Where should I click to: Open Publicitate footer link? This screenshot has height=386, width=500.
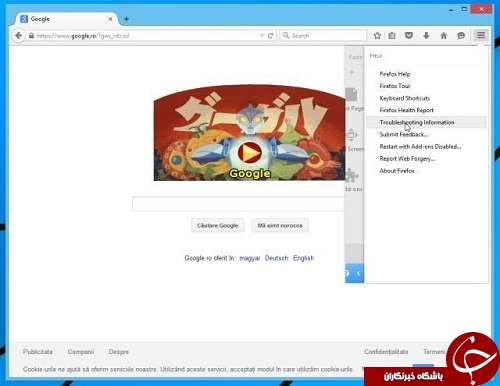(38, 352)
